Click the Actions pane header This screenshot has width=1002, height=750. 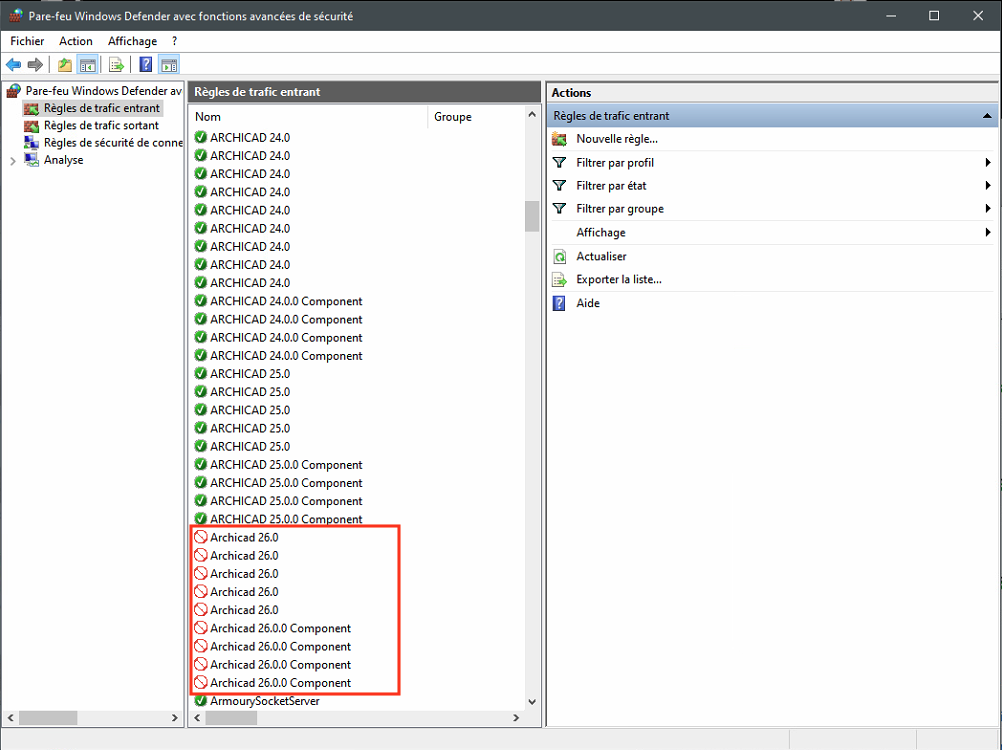[x=772, y=93]
